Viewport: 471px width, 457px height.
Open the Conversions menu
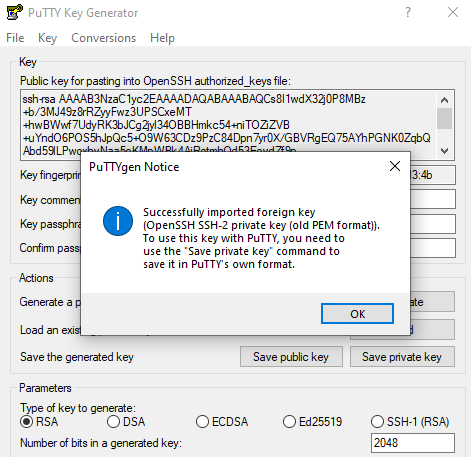click(x=104, y=38)
